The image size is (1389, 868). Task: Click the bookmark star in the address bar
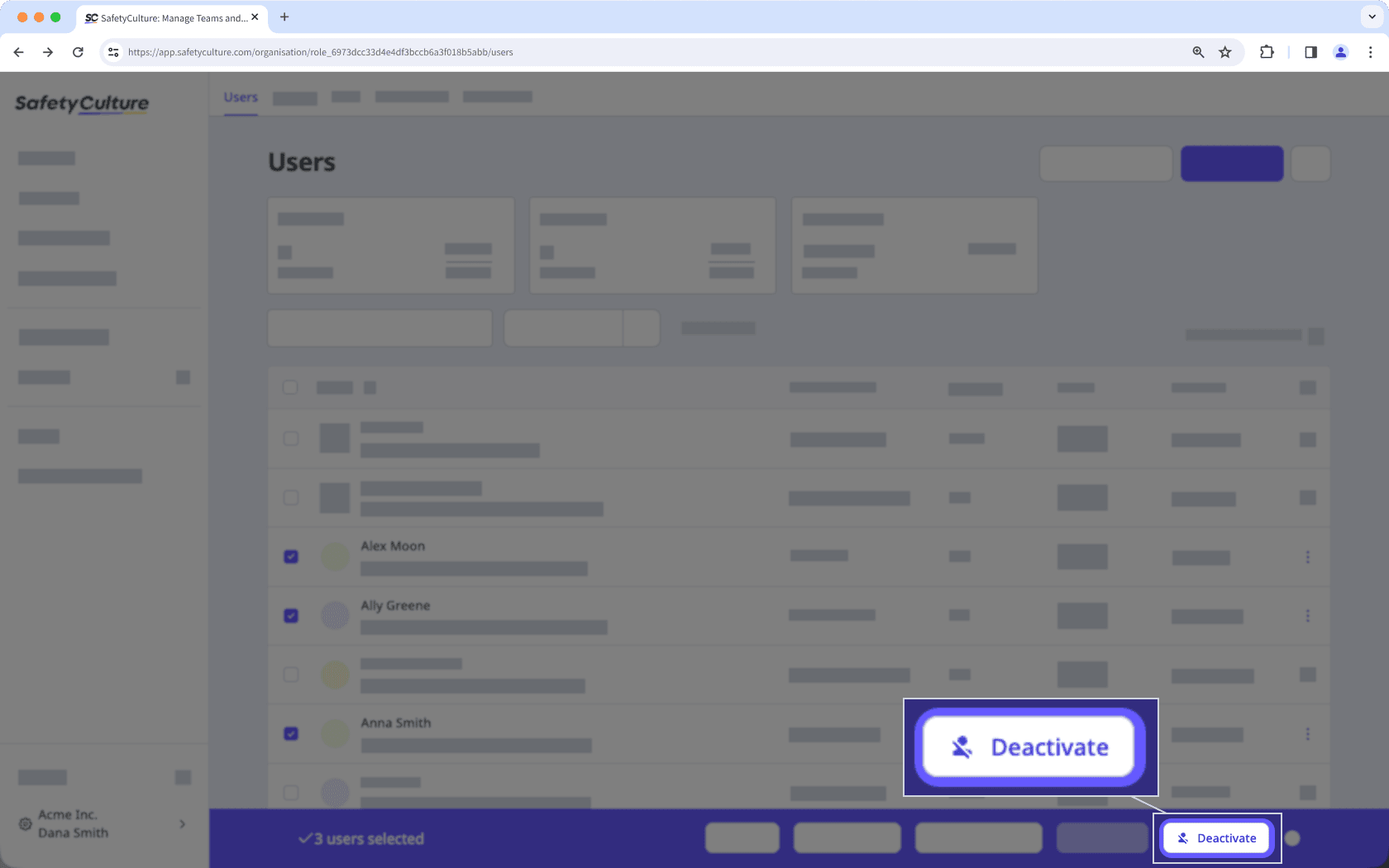[x=1224, y=51]
